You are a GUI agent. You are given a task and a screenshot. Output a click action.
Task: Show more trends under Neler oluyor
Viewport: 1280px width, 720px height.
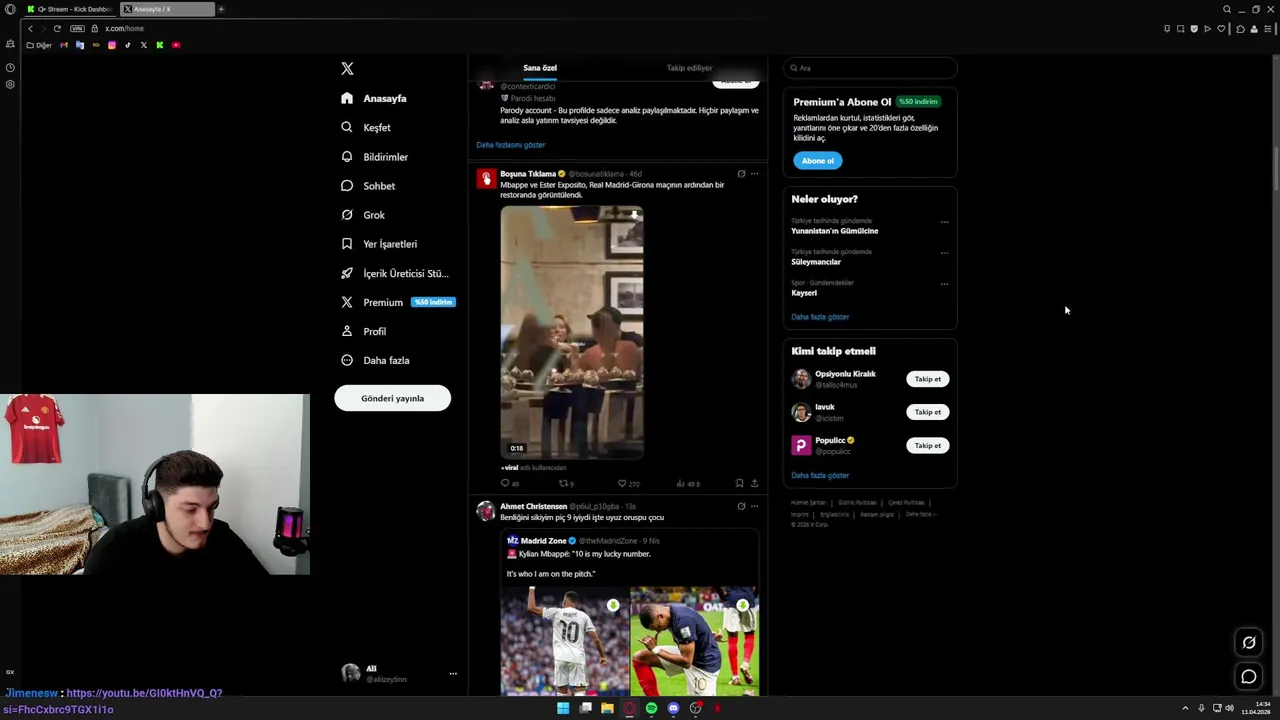click(x=820, y=317)
